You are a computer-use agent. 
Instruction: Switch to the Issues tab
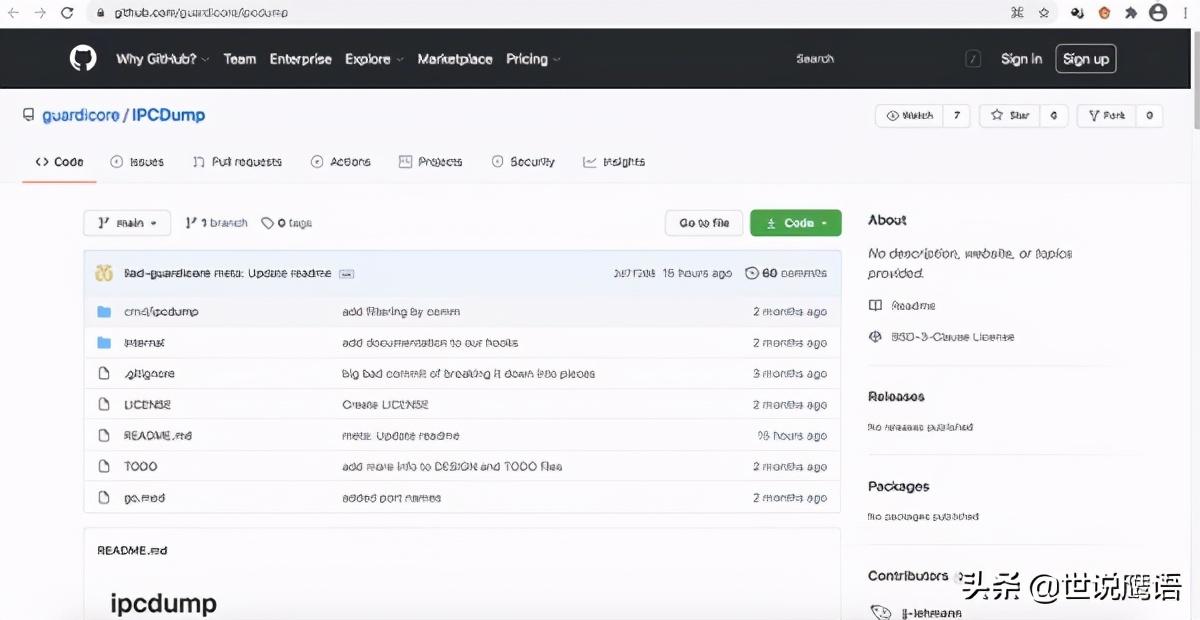click(137, 162)
